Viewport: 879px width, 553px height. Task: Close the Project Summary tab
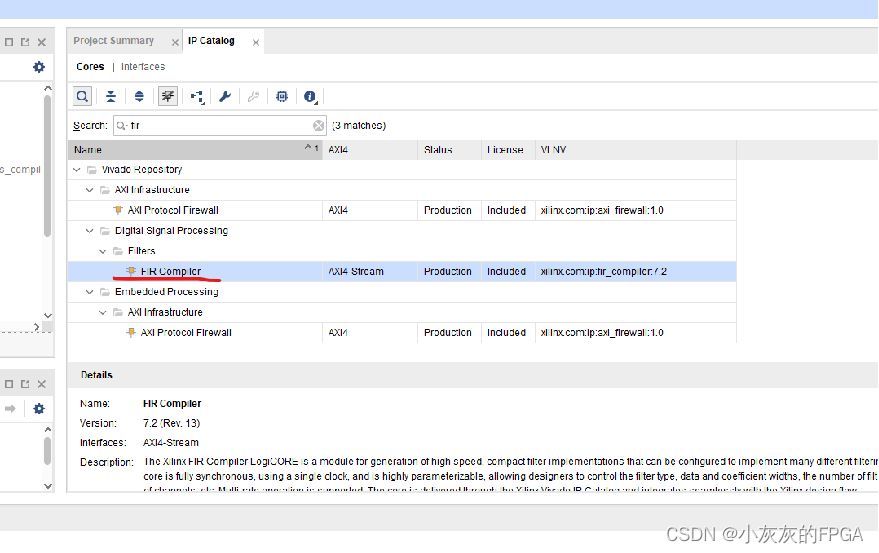pos(175,43)
